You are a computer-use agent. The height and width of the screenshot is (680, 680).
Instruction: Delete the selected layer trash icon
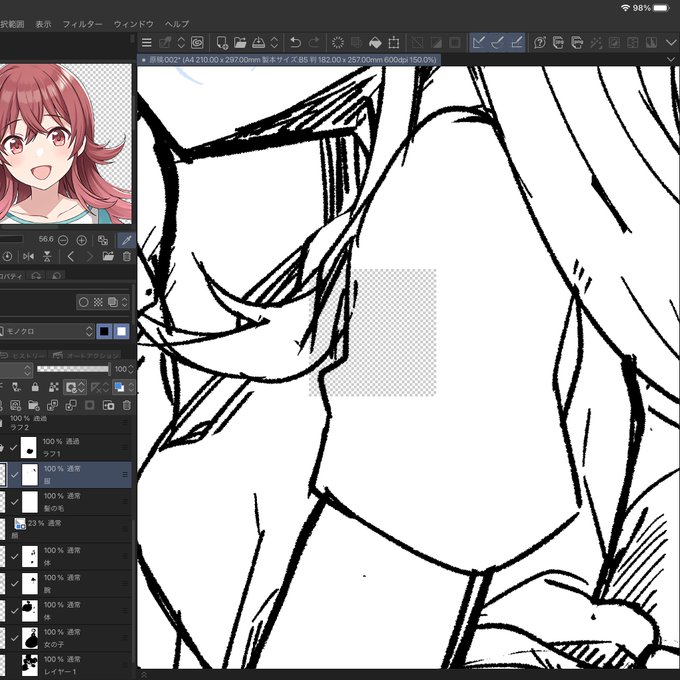127,405
